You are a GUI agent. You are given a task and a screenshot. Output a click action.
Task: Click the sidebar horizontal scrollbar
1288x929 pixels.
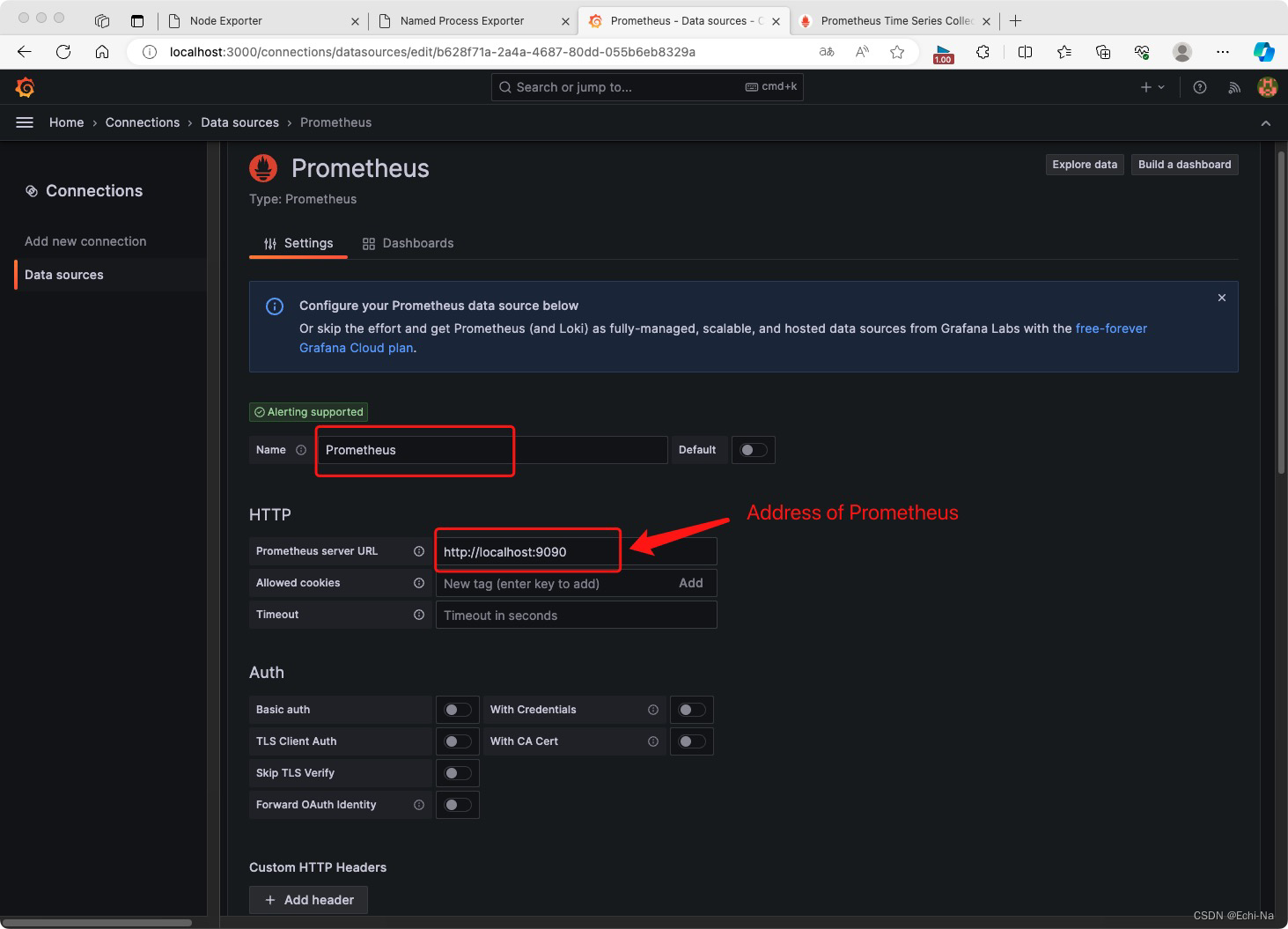coord(97,923)
